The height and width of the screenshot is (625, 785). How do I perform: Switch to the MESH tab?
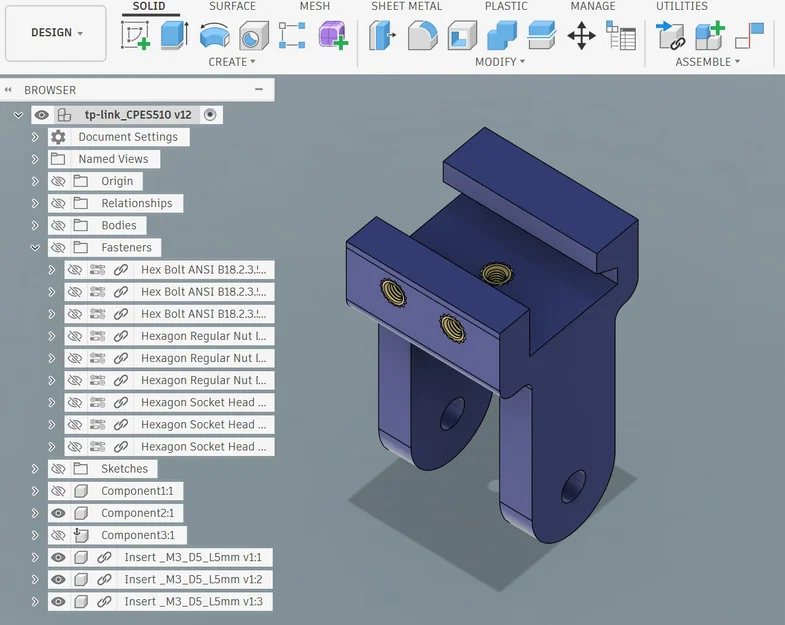(x=314, y=6)
